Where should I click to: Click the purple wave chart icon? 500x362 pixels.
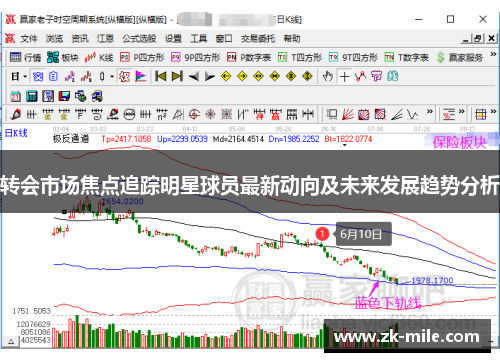coord(70,77)
